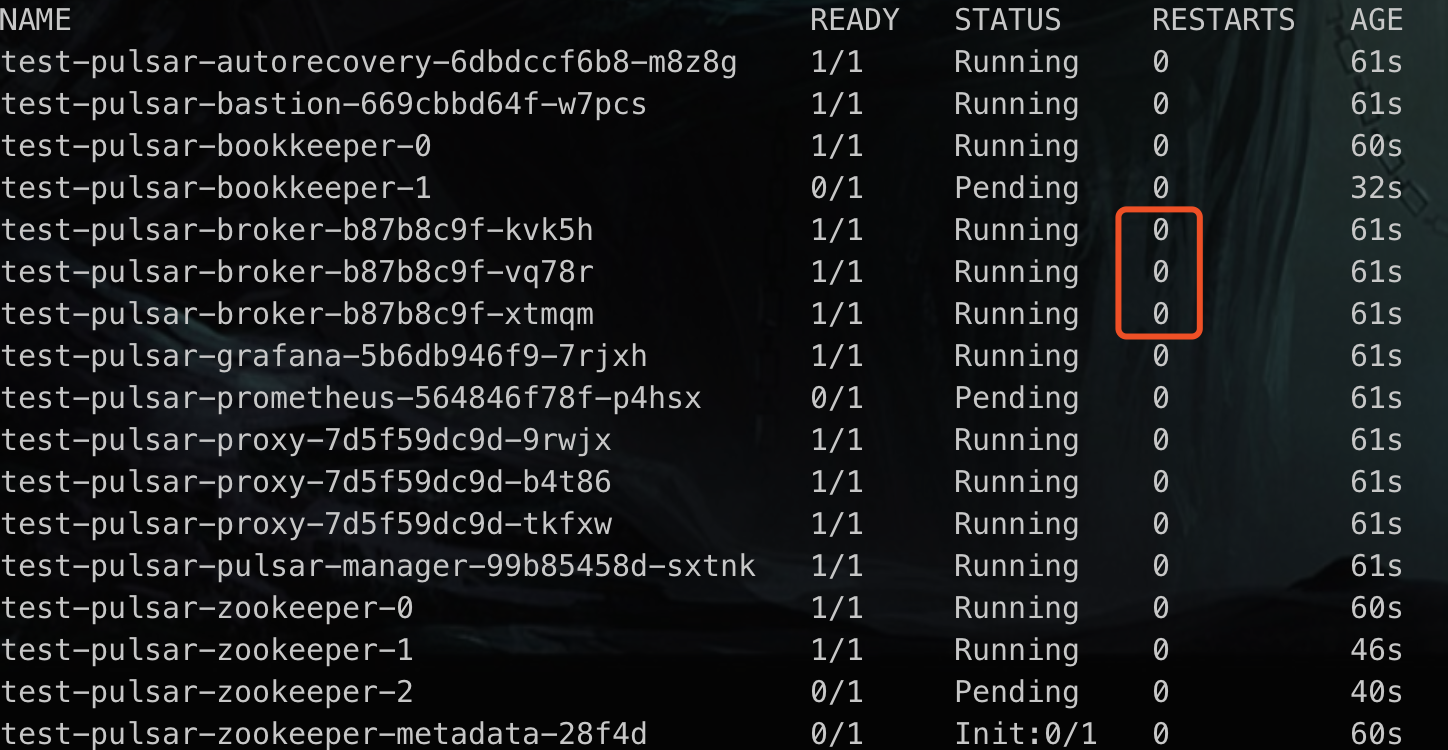Click 40s age of zookeeper-2 row
1448x750 pixels.
pyautogui.click(x=1376, y=693)
